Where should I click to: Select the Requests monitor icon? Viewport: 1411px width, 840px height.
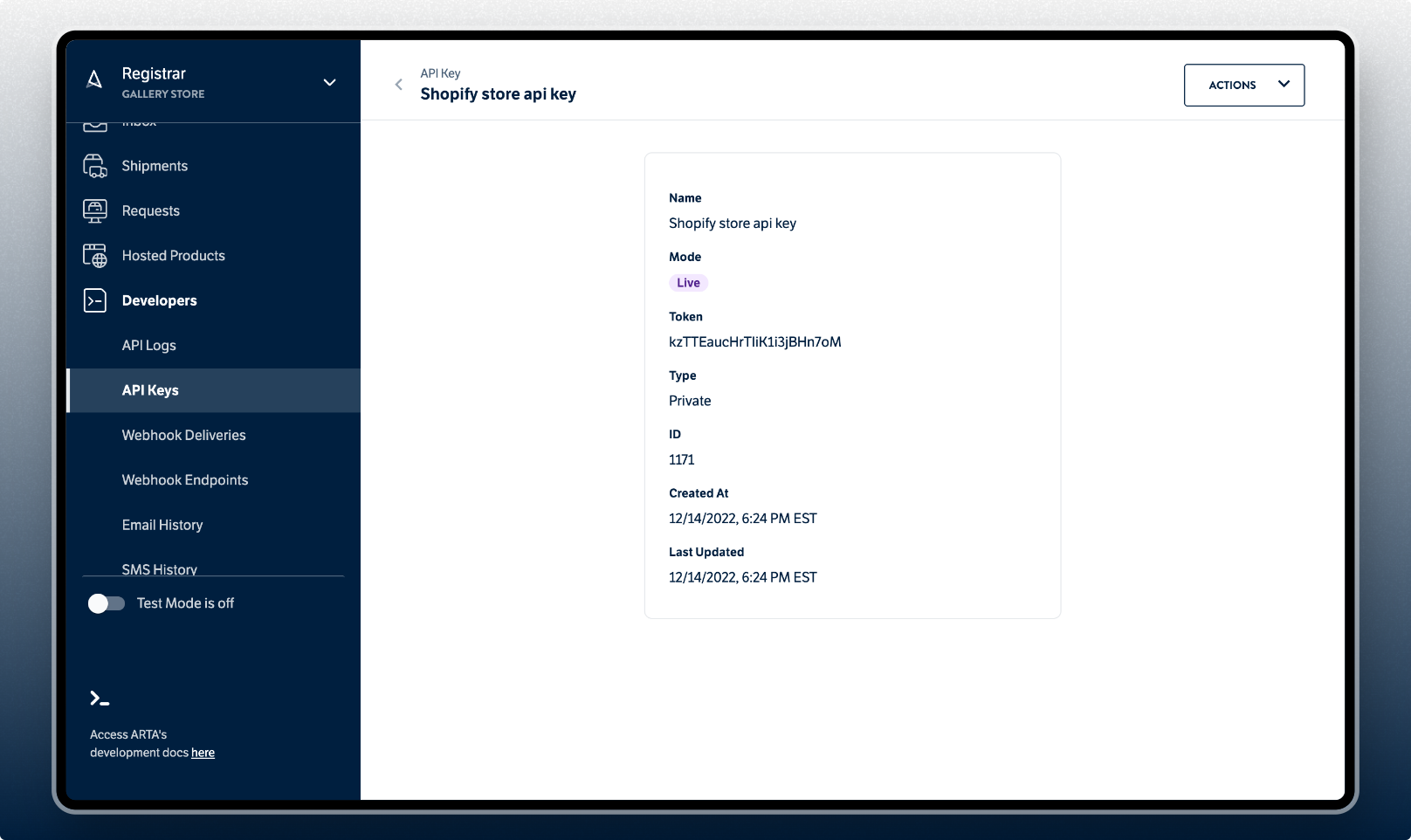click(96, 210)
